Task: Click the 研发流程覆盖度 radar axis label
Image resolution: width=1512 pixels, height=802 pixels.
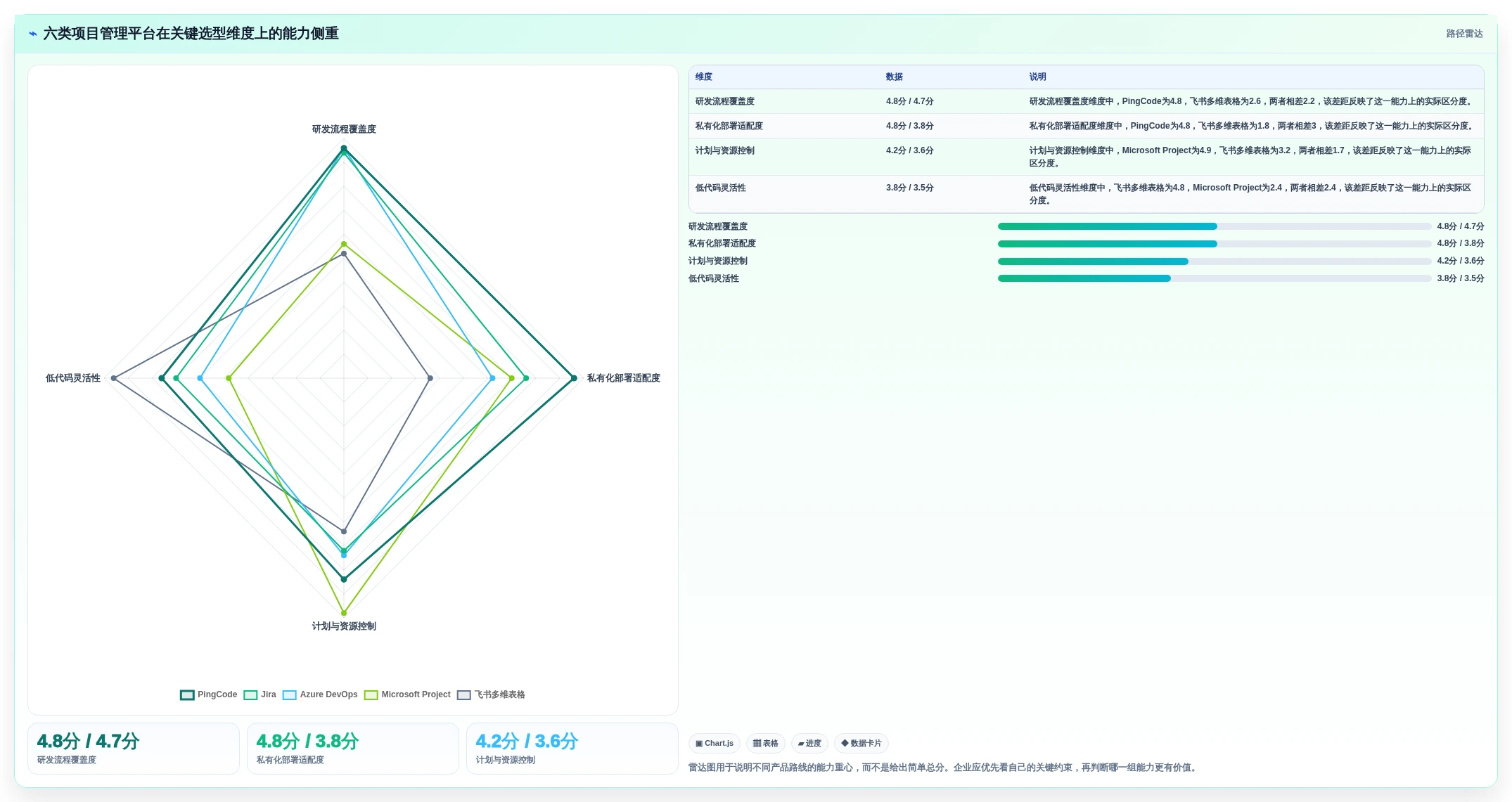Action: (344, 129)
